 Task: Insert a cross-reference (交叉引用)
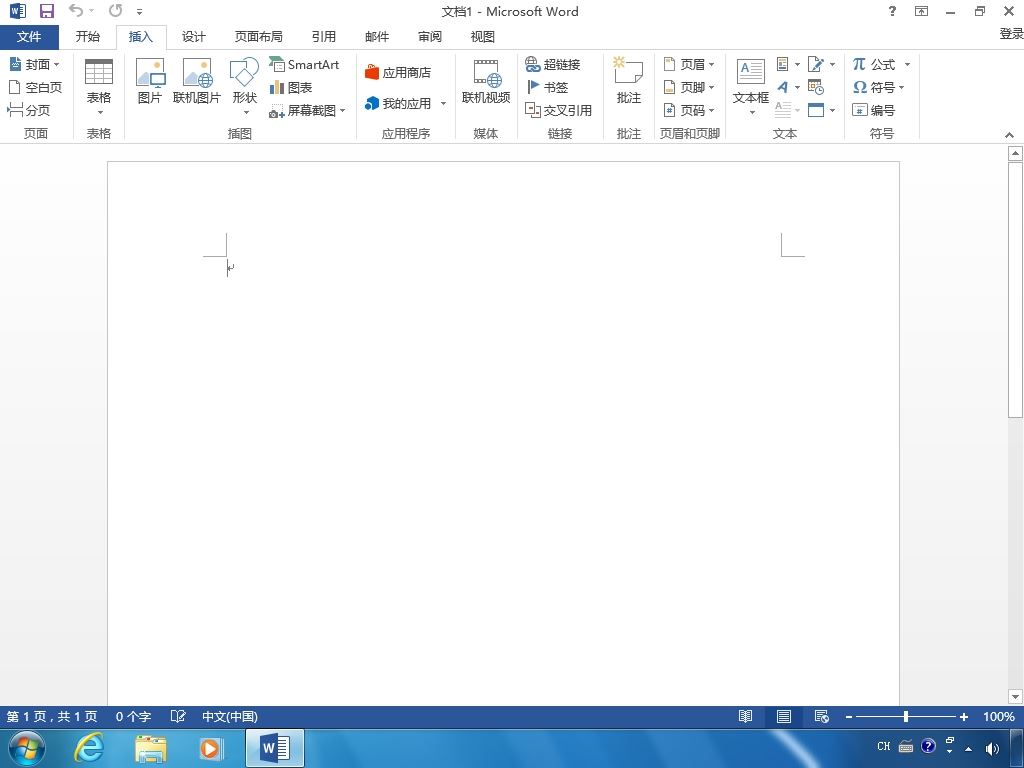tap(558, 110)
